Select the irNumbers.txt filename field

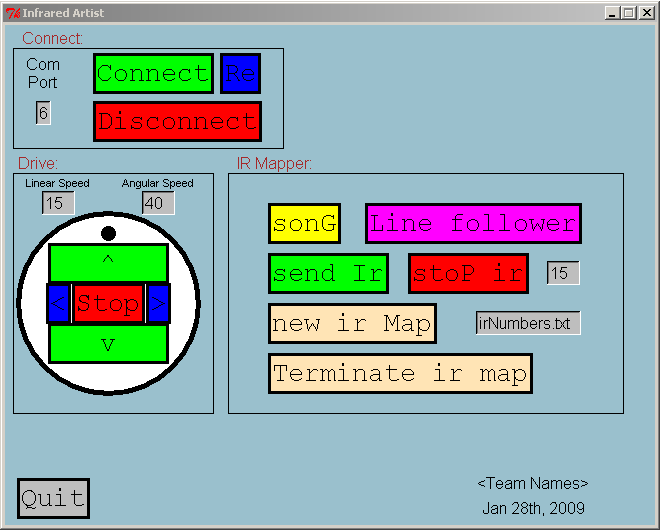pos(528,323)
